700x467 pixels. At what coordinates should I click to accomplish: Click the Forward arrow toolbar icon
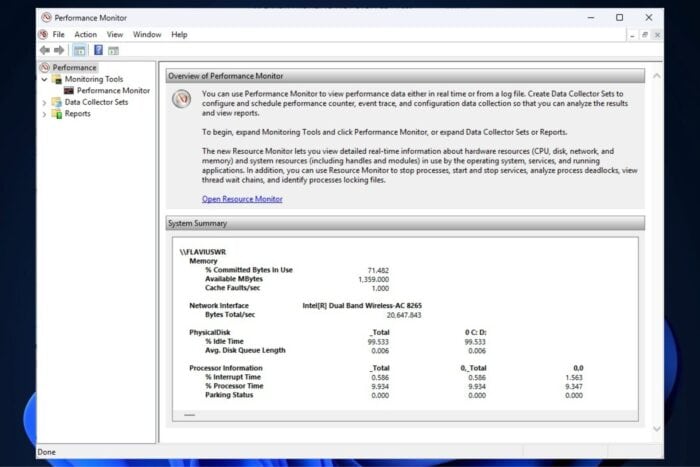tap(59, 50)
